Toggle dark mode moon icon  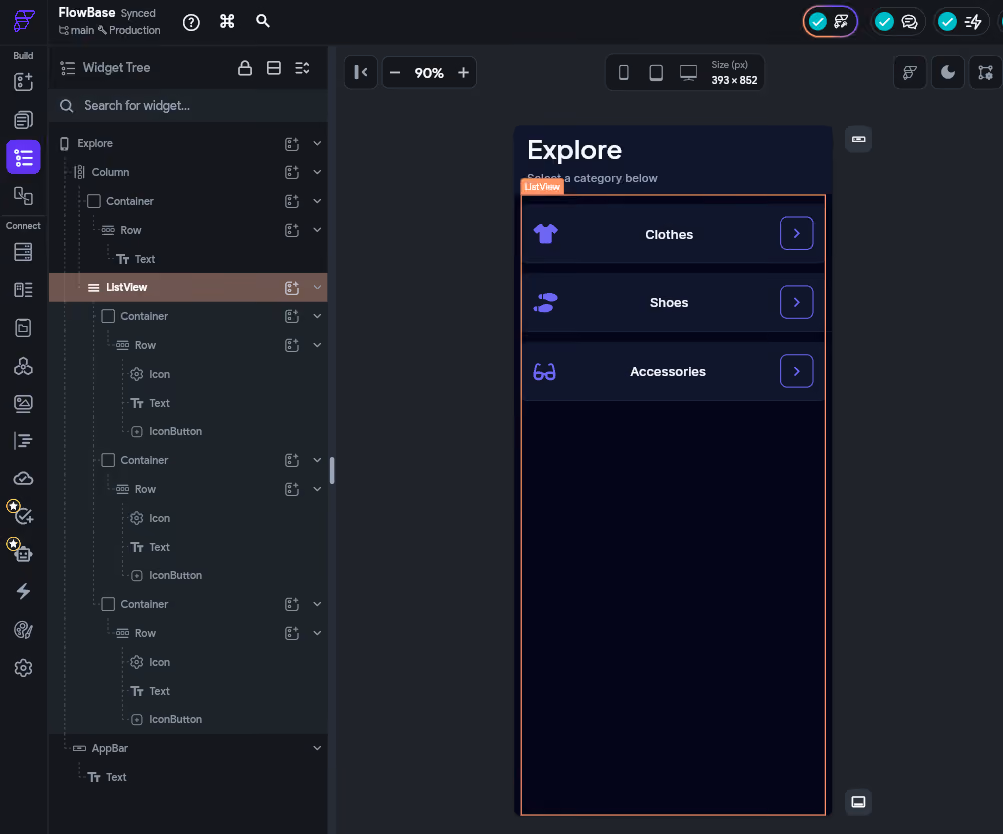point(947,72)
